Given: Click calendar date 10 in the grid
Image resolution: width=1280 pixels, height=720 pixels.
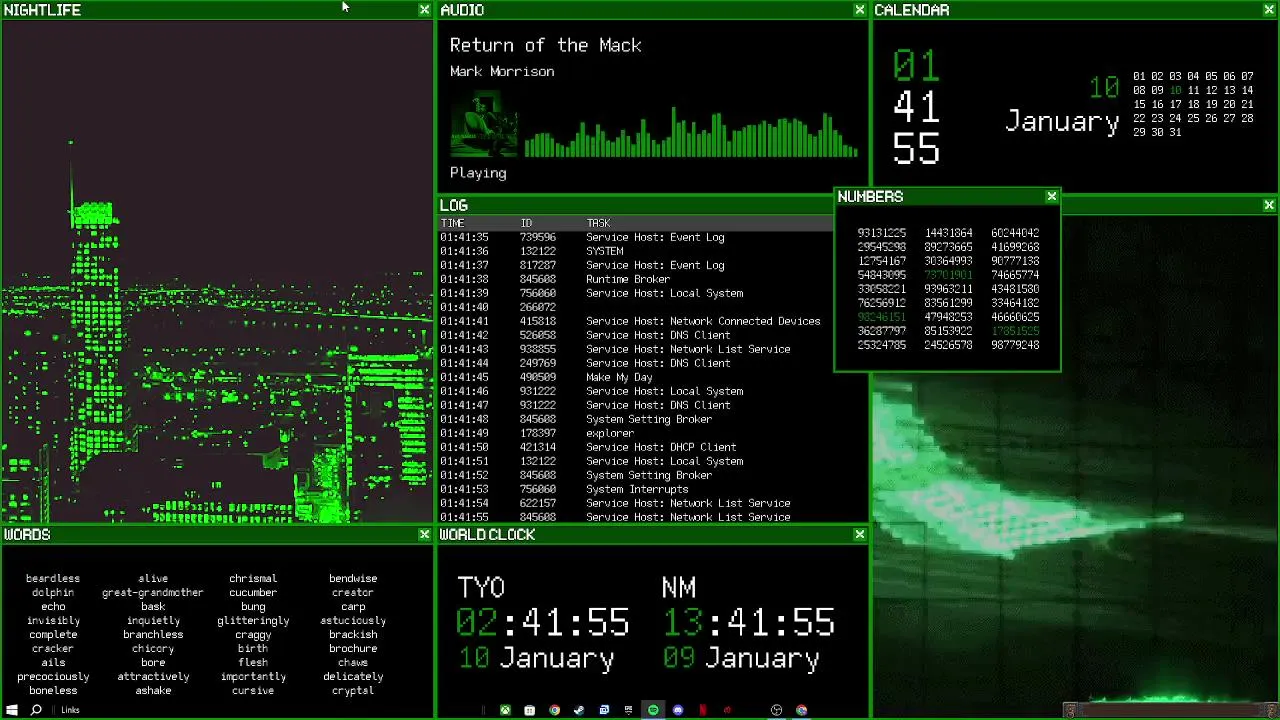Looking at the screenshot, I should point(1175,90).
